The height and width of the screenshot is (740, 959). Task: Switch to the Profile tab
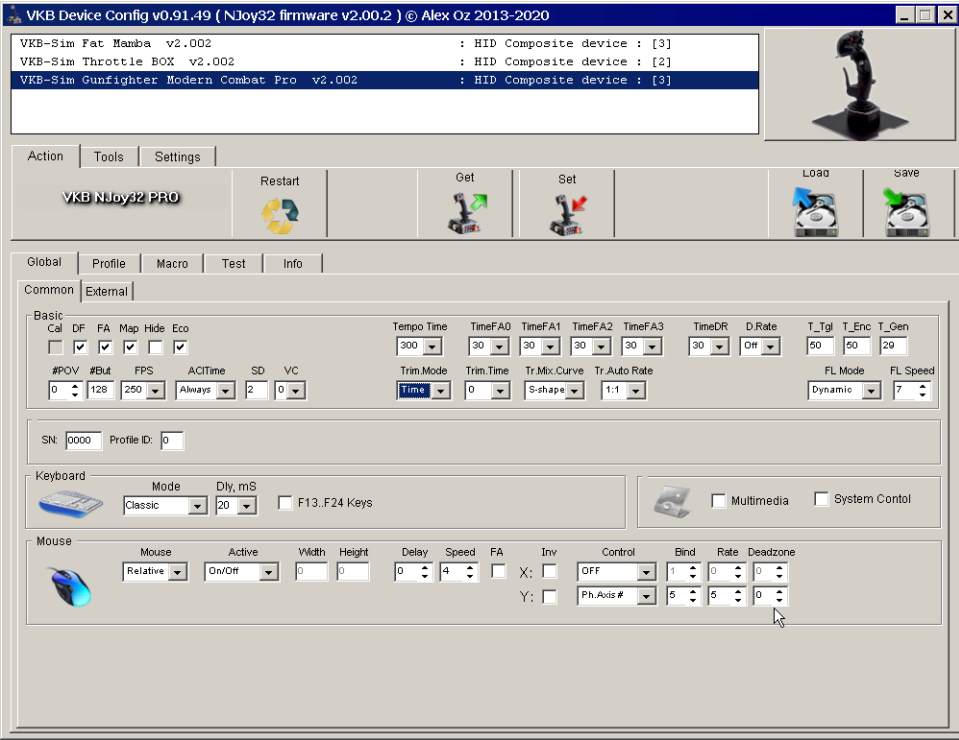pos(109,263)
